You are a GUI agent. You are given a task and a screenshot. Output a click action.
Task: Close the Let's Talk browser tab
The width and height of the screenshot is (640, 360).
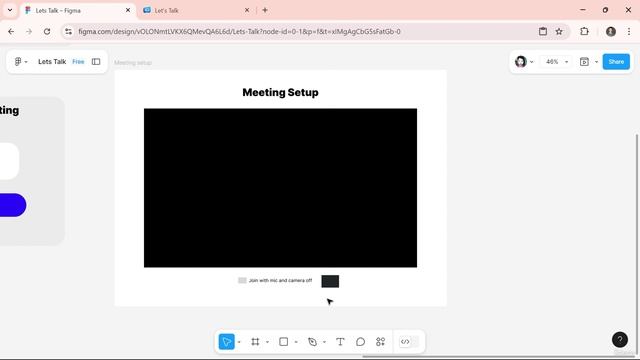(247, 10)
